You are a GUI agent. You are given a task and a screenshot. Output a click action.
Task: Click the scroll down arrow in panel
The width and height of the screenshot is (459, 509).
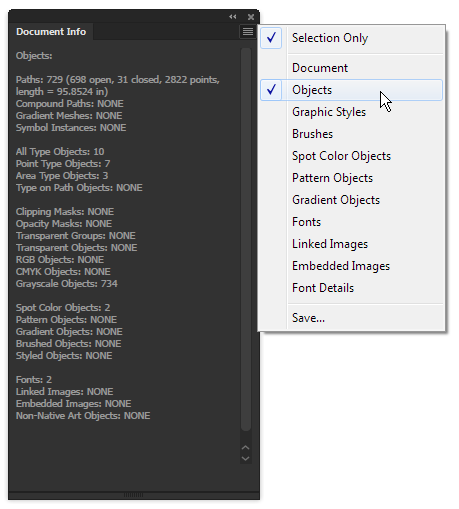coord(246,459)
